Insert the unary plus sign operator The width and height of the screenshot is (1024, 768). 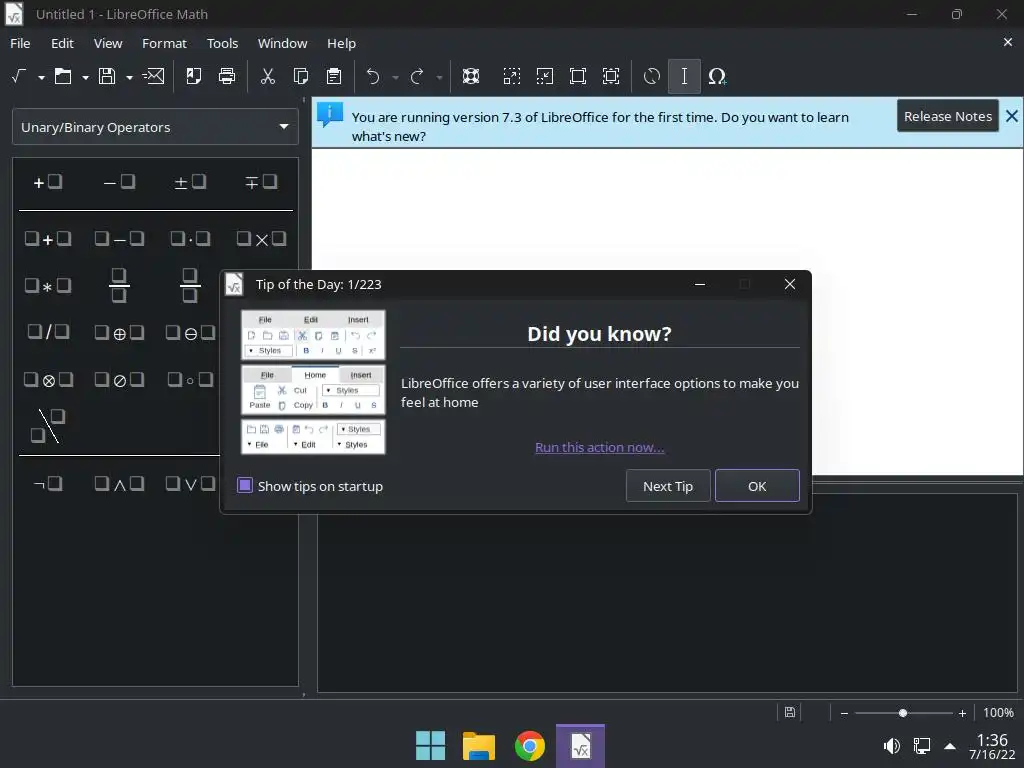coord(48,182)
